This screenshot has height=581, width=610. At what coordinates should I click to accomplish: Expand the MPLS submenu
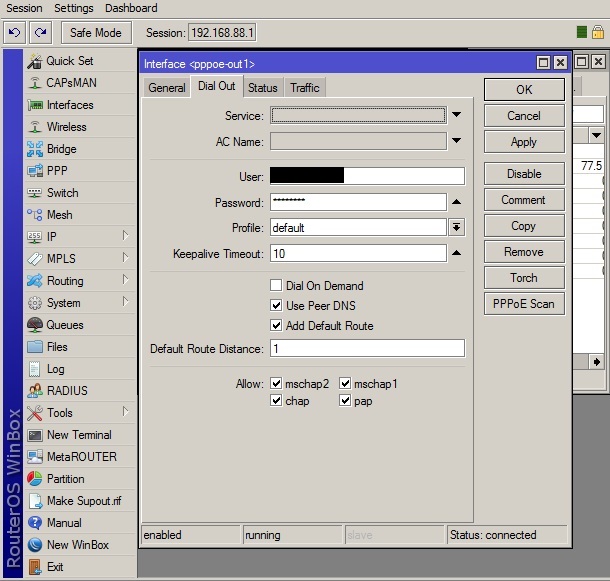125,257
